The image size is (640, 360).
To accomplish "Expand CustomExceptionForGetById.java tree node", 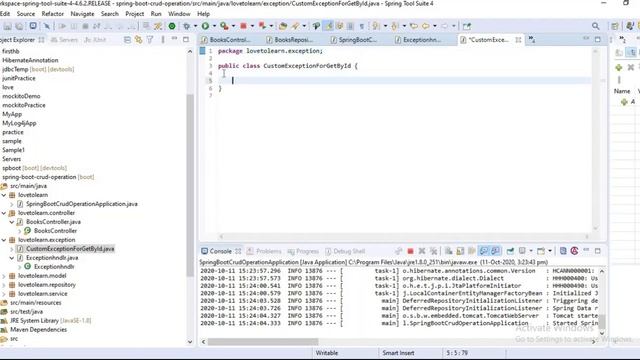I will tap(11, 249).
